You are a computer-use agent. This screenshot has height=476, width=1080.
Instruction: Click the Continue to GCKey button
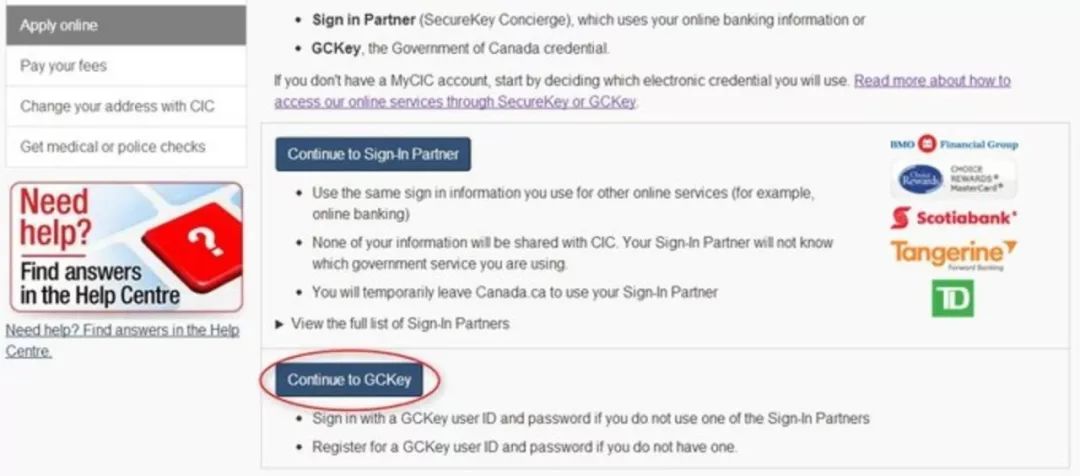click(349, 380)
